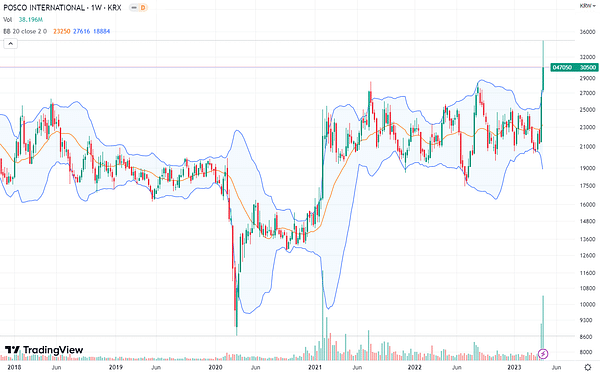Click the 25000 price axis label

(x=587, y=110)
